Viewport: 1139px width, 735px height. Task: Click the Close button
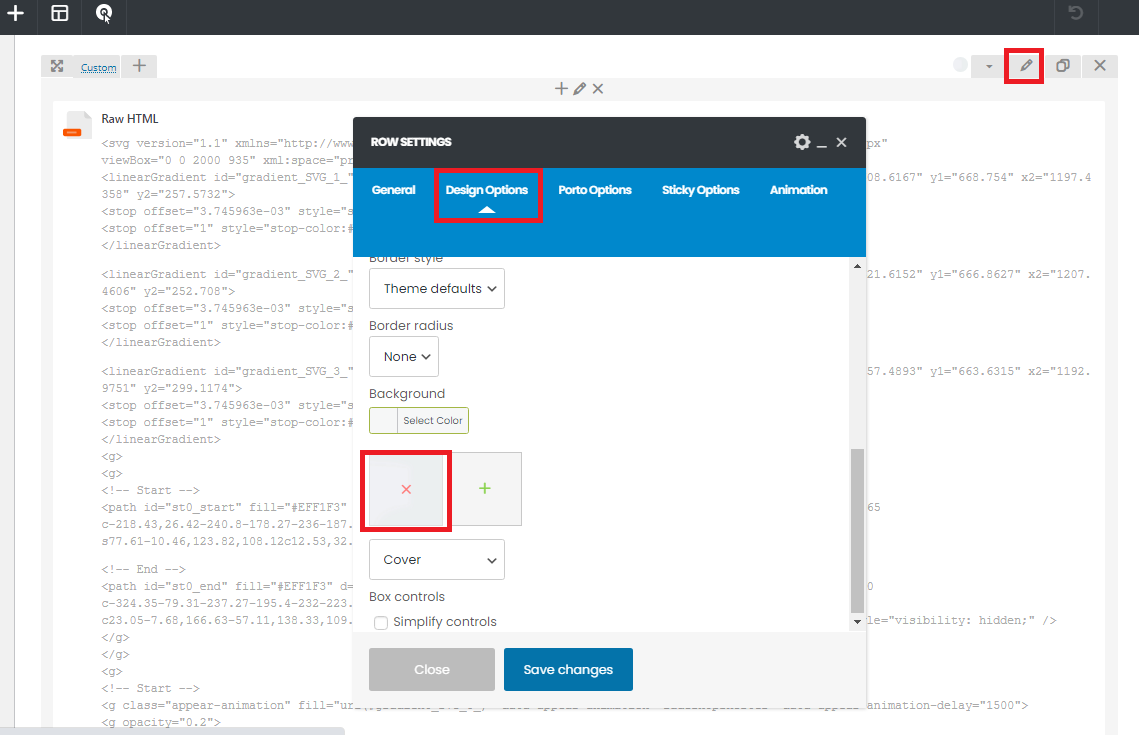[431, 670]
